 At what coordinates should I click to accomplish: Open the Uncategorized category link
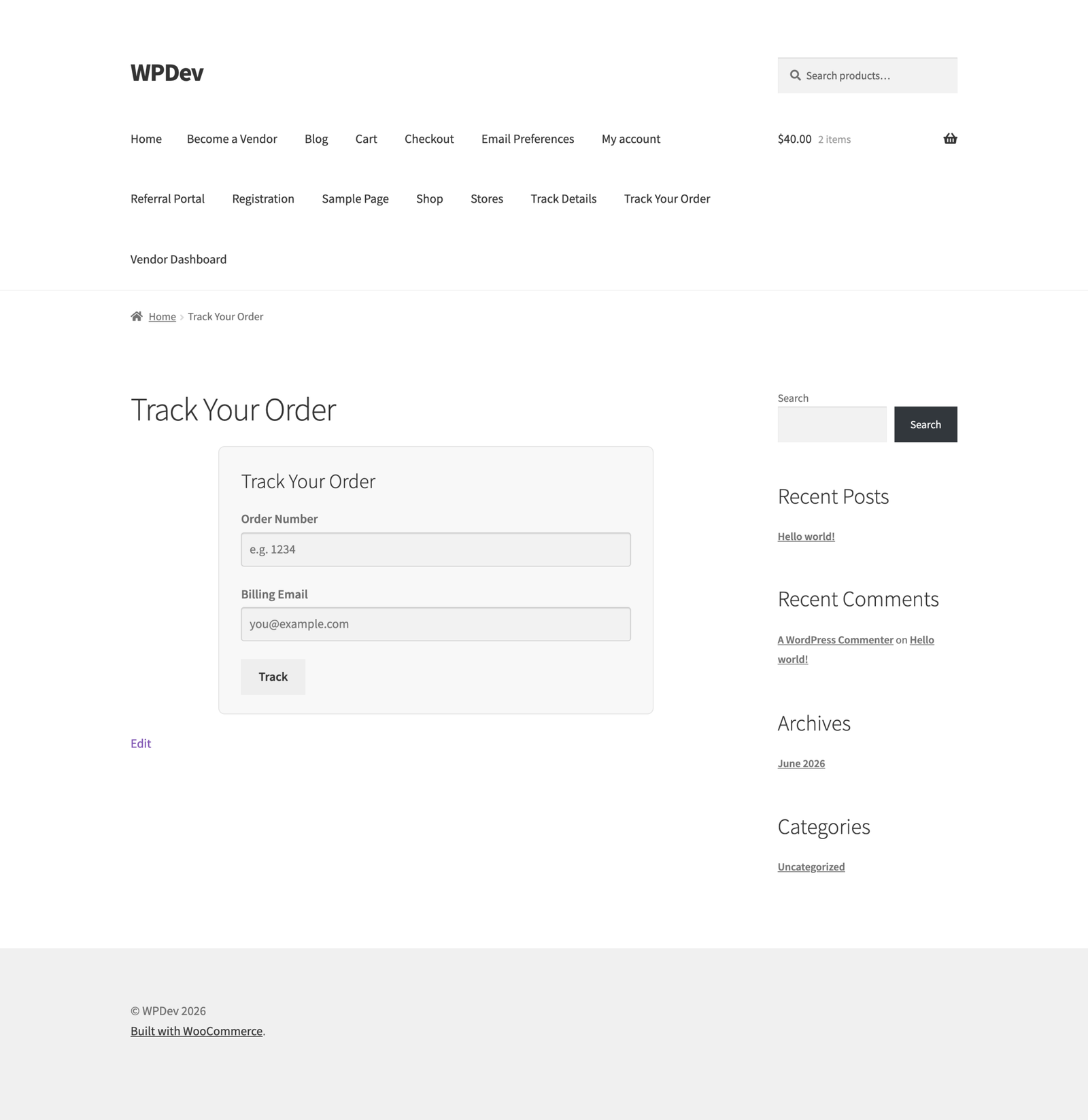point(811,867)
